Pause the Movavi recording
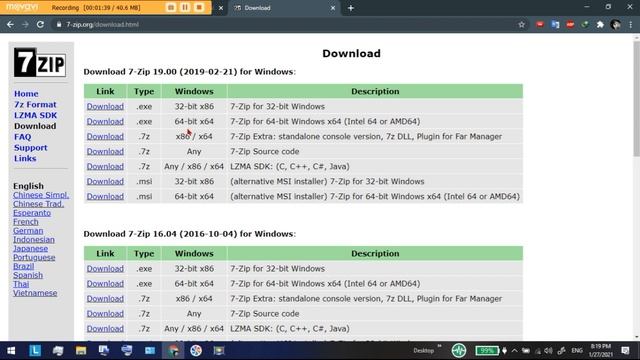Image resolution: width=640 pixels, height=360 pixels. [x=185, y=7]
